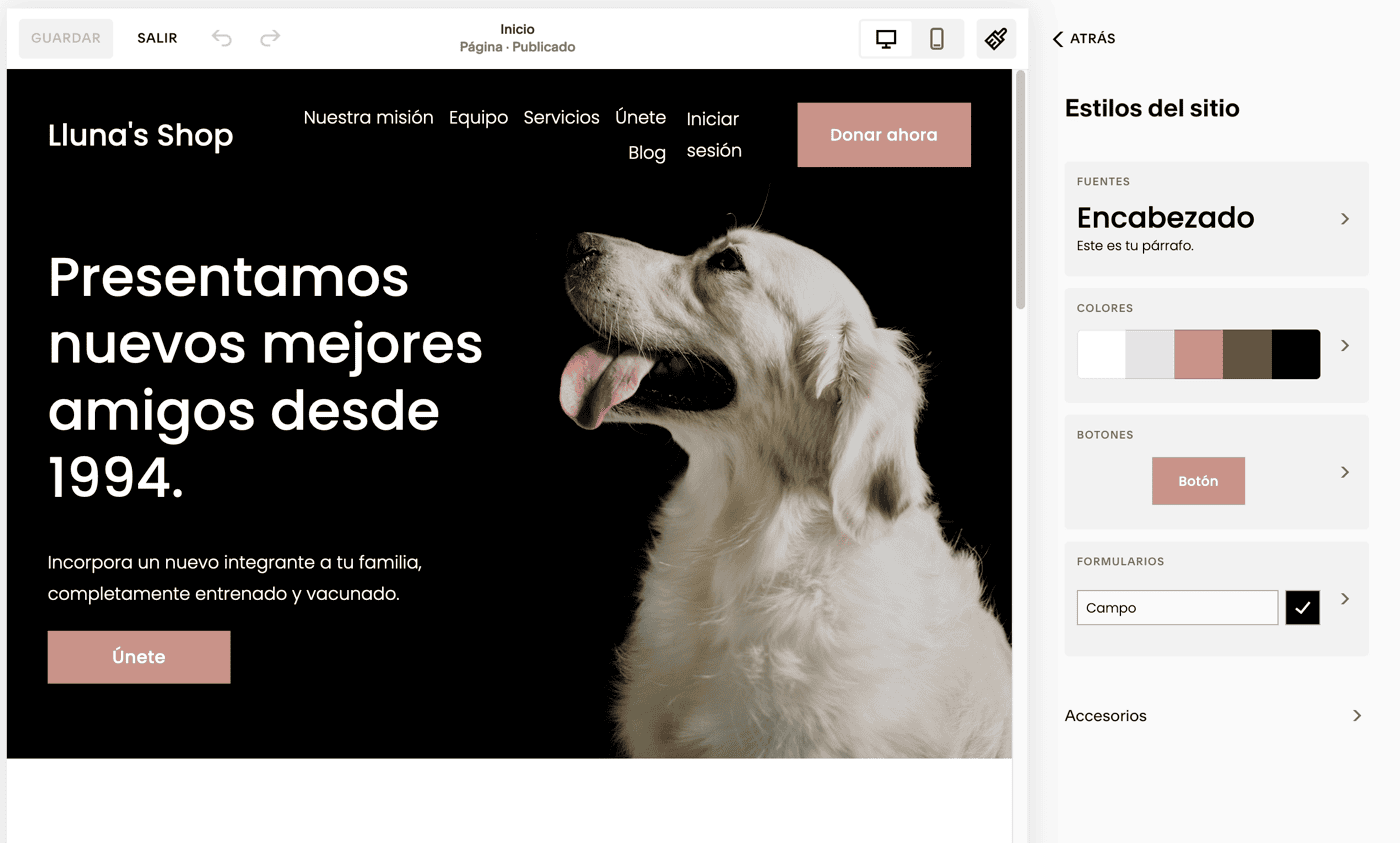Switch to mobile preview icon
Screen dimensions: 1400x843
(937, 39)
